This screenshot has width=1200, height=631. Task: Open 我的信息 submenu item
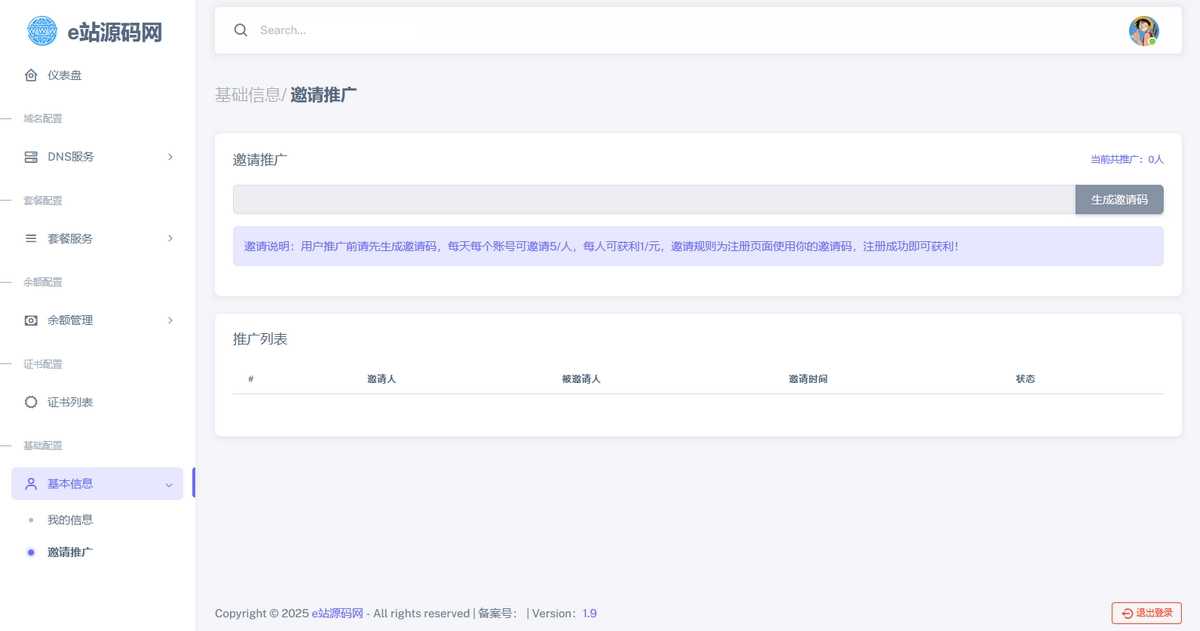[70, 520]
